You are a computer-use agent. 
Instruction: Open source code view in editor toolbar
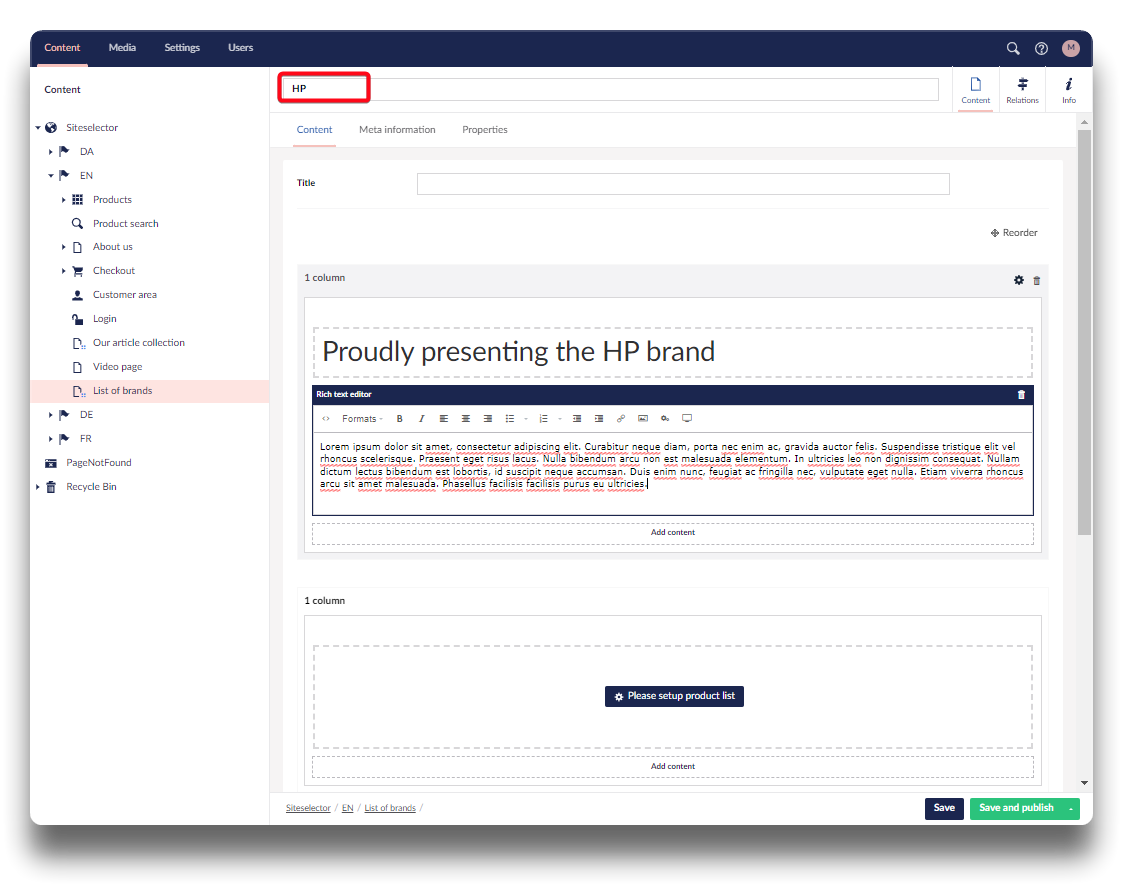[x=326, y=419]
